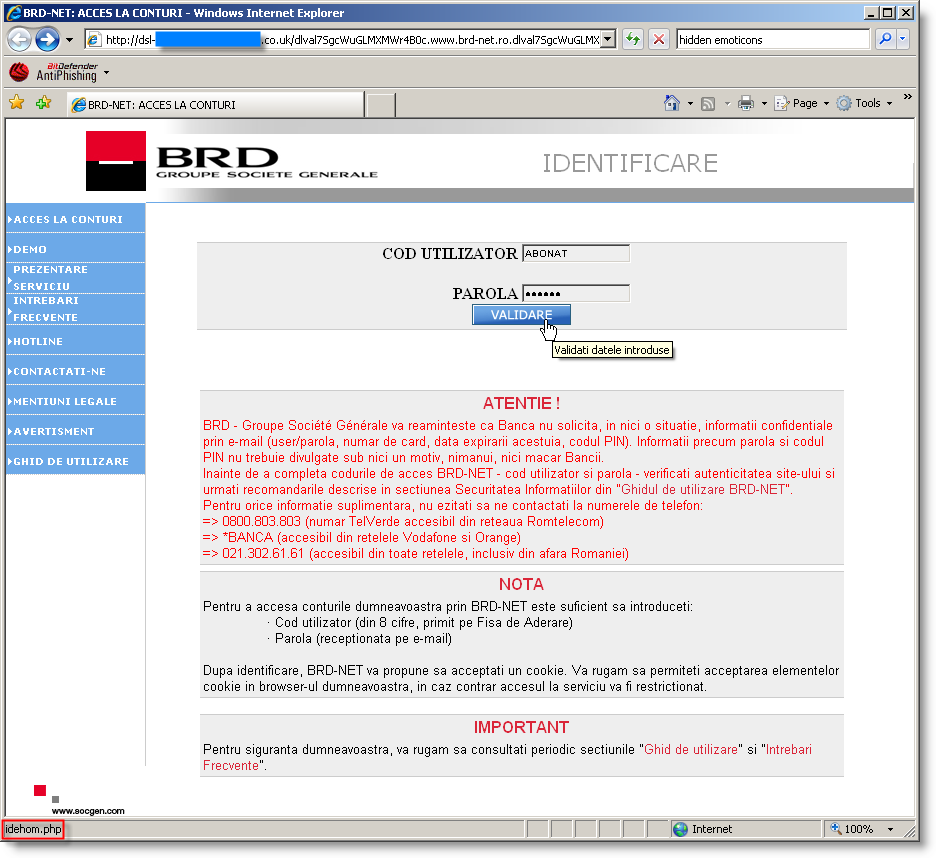Open the zoom level dropdown arrow
The width and height of the screenshot is (936, 858).
coord(890,829)
